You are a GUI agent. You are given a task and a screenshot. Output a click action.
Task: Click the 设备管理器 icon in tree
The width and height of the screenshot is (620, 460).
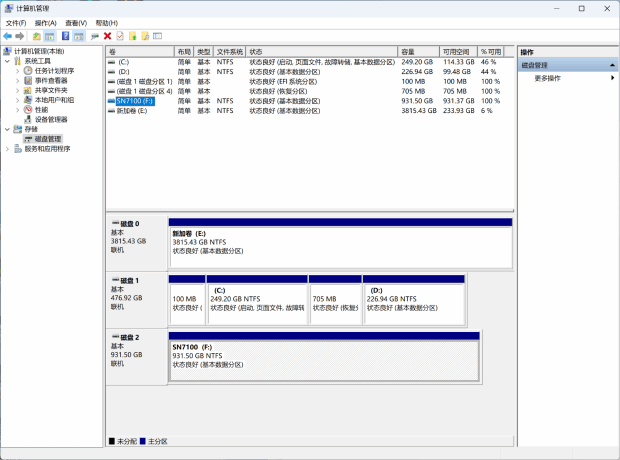pos(28,119)
